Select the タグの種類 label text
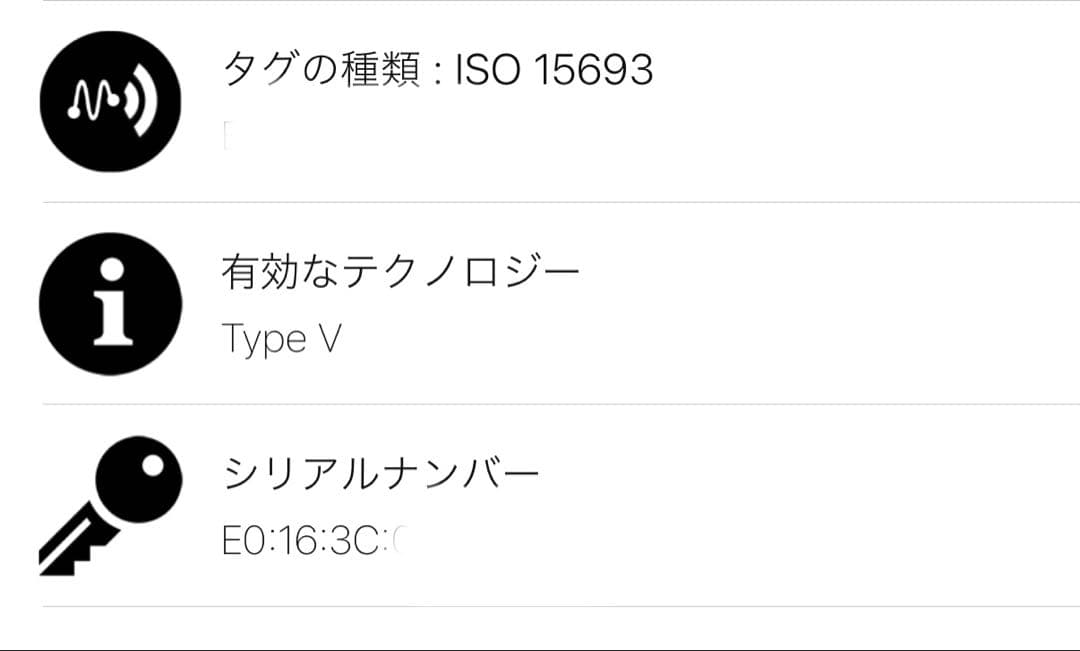 [320, 71]
